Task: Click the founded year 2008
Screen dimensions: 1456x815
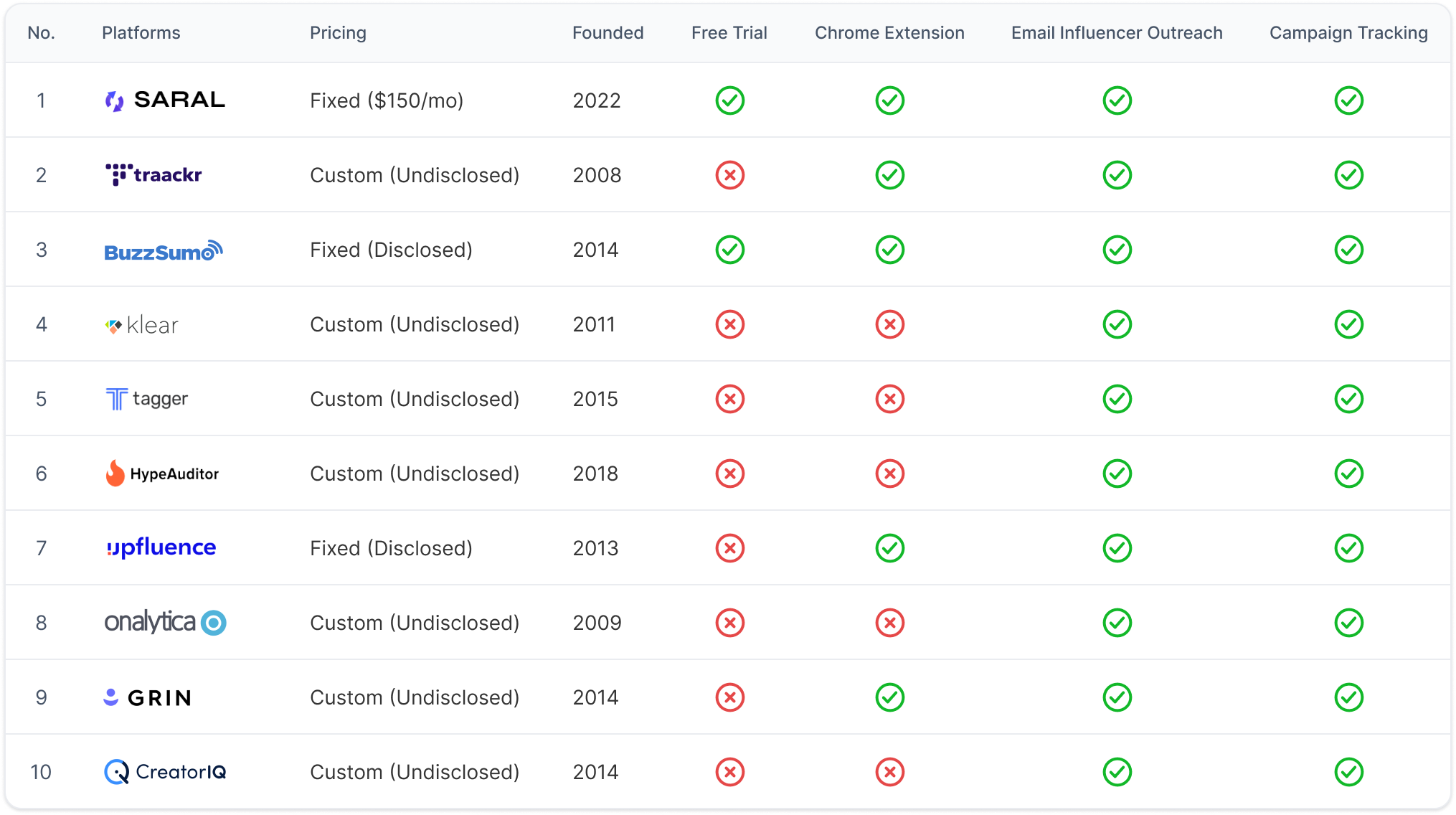Action: (x=597, y=175)
